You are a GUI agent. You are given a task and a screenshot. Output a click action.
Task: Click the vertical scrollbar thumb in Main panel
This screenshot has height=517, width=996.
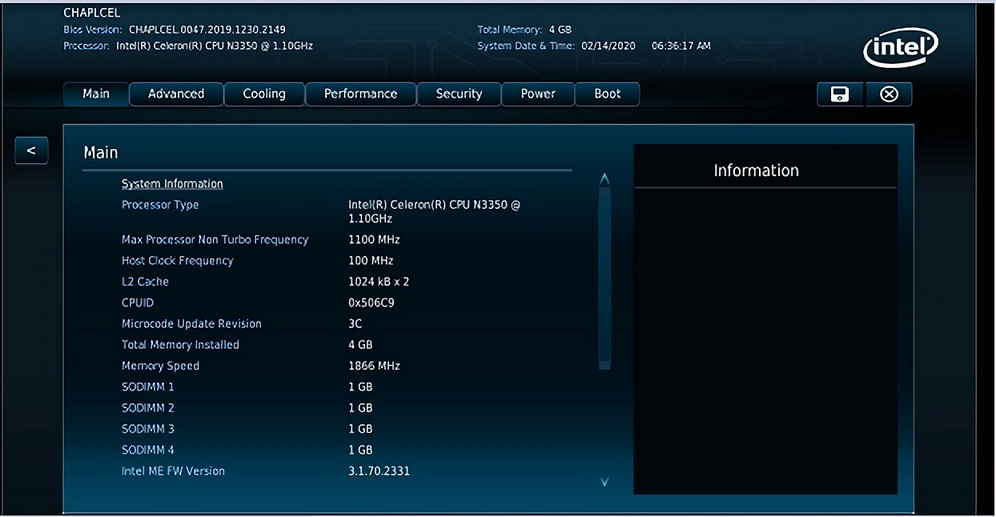pos(605,278)
